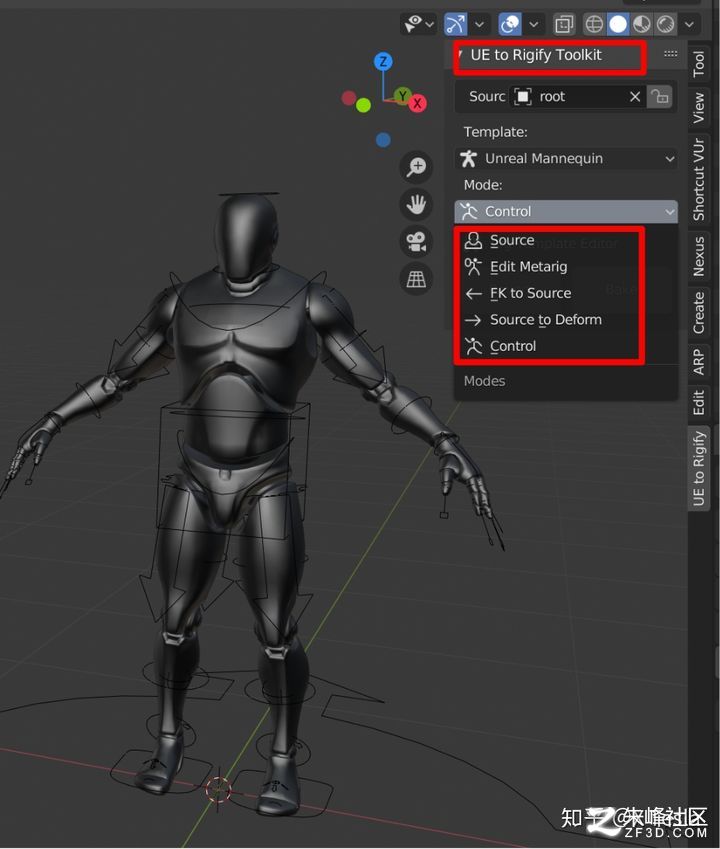Open the Edit sidebar tab

click(x=699, y=402)
